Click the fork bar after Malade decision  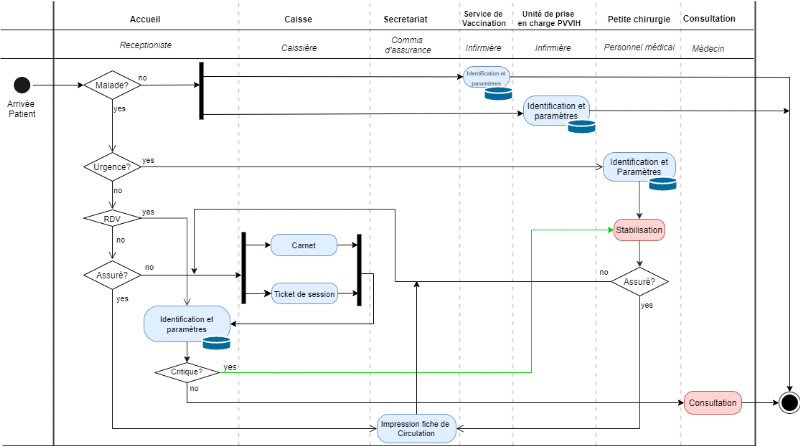tap(202, 91)
